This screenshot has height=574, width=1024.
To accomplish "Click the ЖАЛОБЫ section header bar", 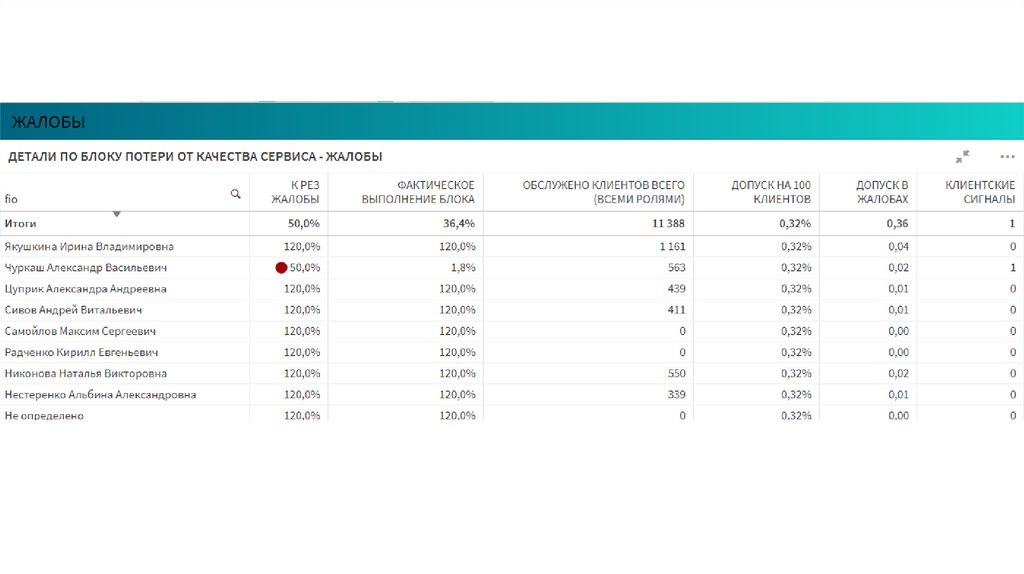I will 512,122.
